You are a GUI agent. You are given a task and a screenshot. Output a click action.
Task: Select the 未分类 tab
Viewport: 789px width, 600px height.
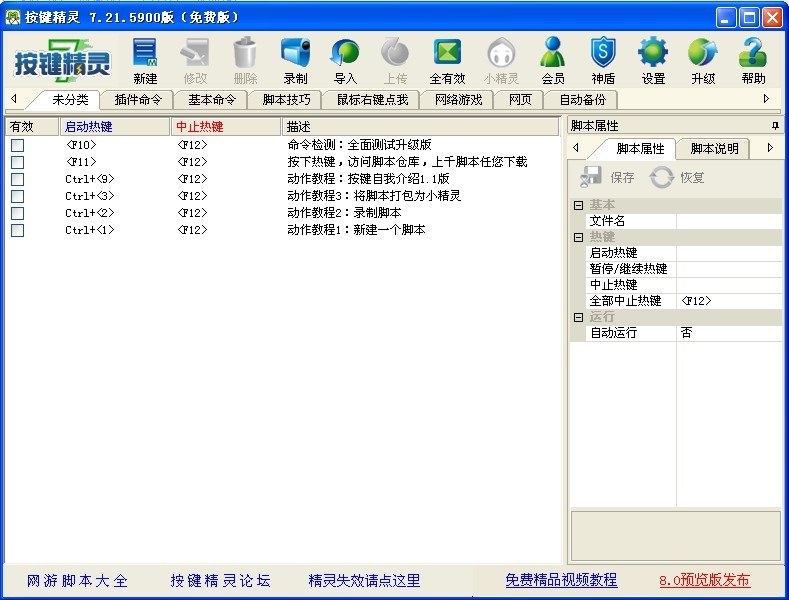[x=70, y=100]
